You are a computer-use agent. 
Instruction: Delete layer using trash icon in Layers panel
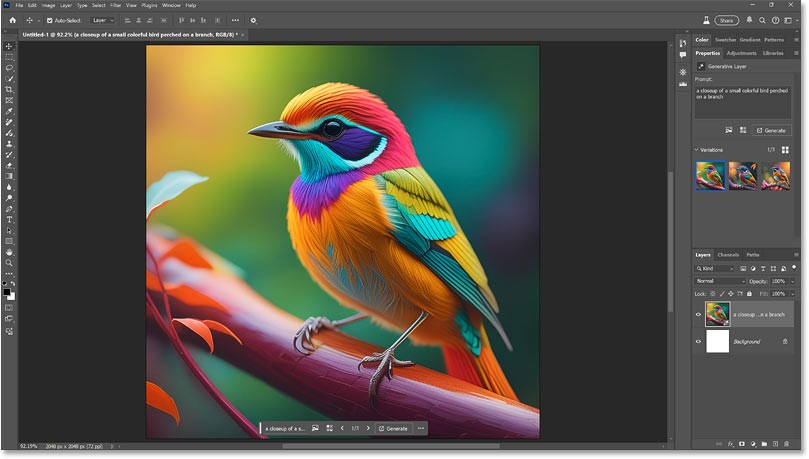click(x=786, y=442)
